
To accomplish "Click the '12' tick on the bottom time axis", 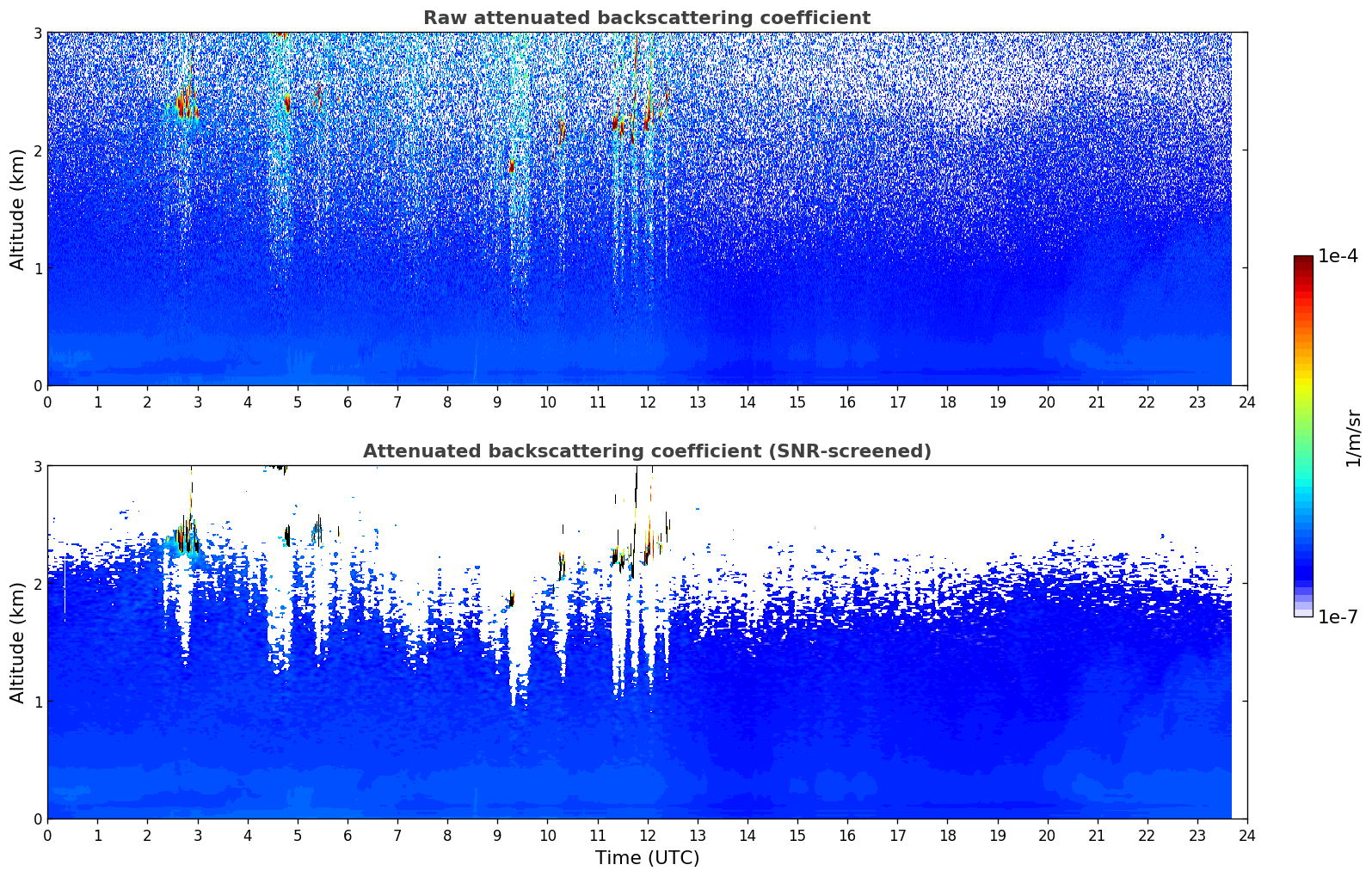I will pyautogui.click(x=647, y=836).
